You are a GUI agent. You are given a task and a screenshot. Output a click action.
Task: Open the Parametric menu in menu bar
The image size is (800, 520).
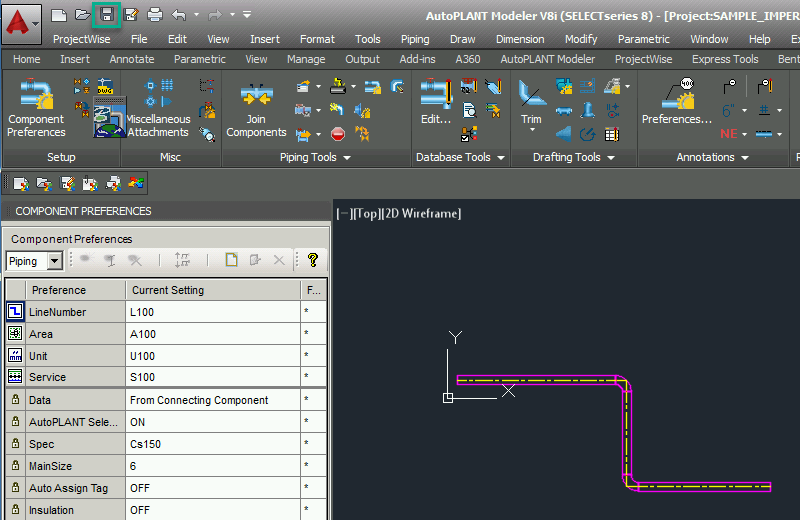(x=643, y=39)
